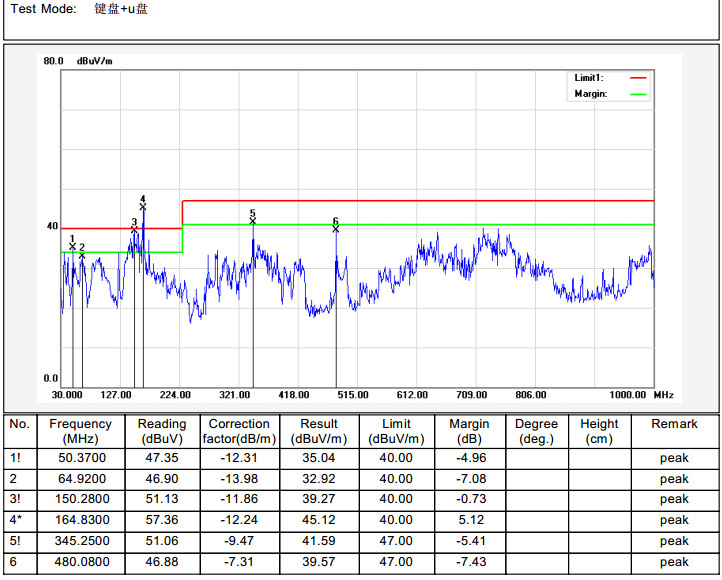Click reading value 57.36

tap(162, 520)
